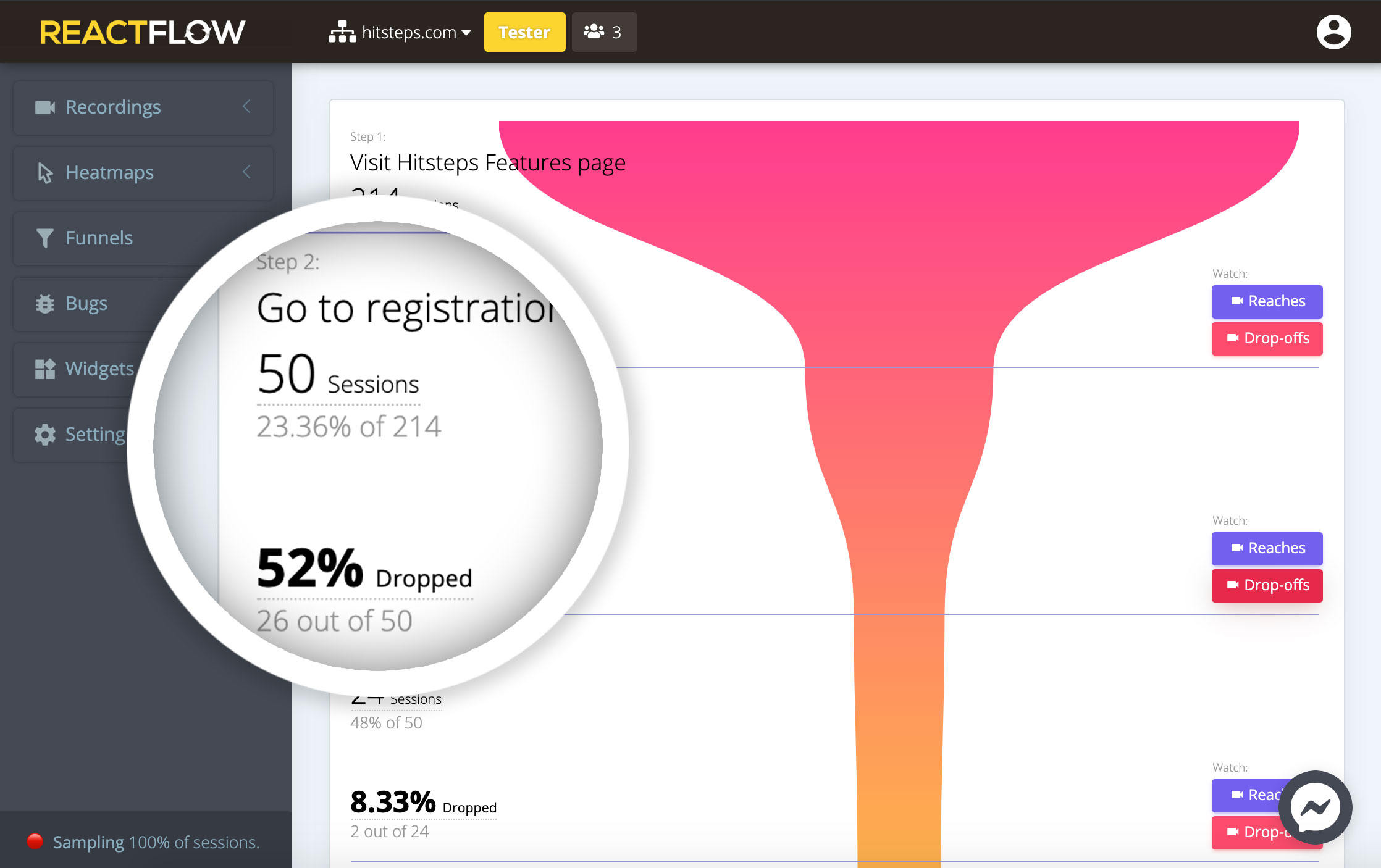
Task: Click the ReactFlow logo
Action: click(143, 32)
